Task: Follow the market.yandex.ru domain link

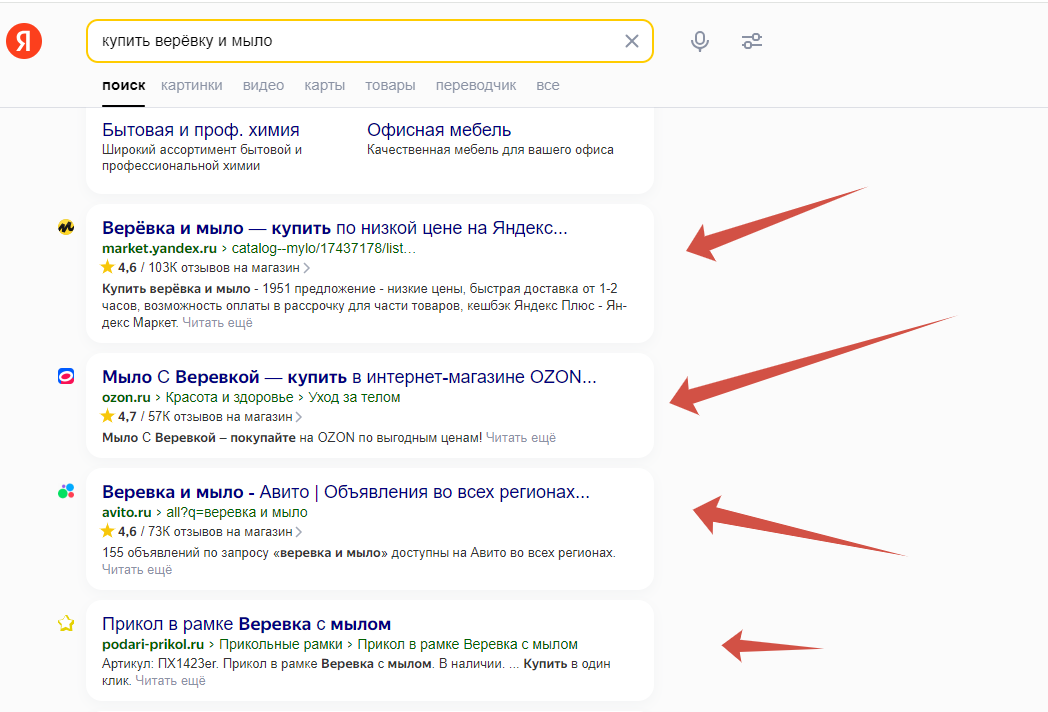Action: pyautogui.click(x=159, y=248)
